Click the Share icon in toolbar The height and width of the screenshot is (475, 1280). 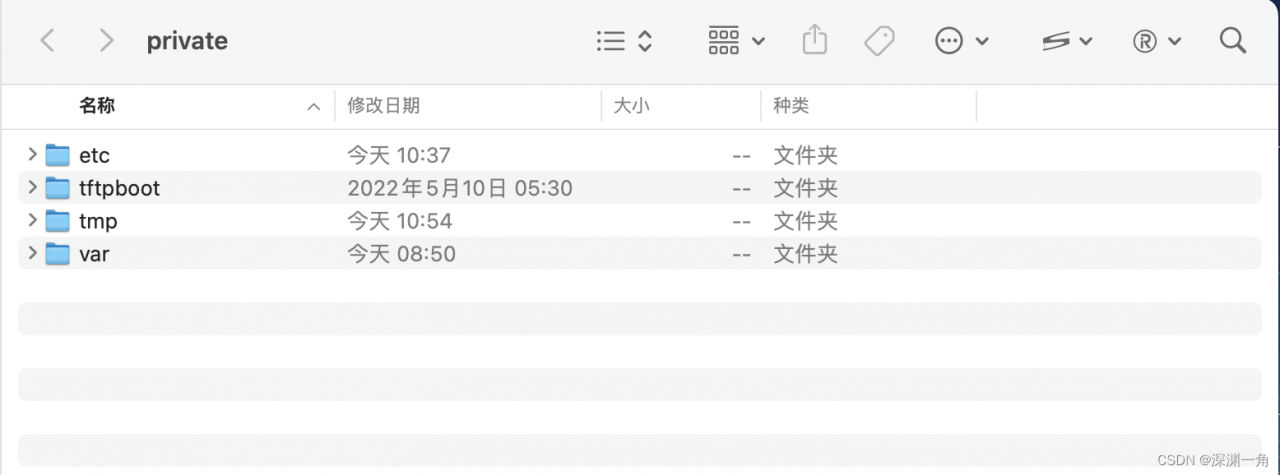coord(815,40)
